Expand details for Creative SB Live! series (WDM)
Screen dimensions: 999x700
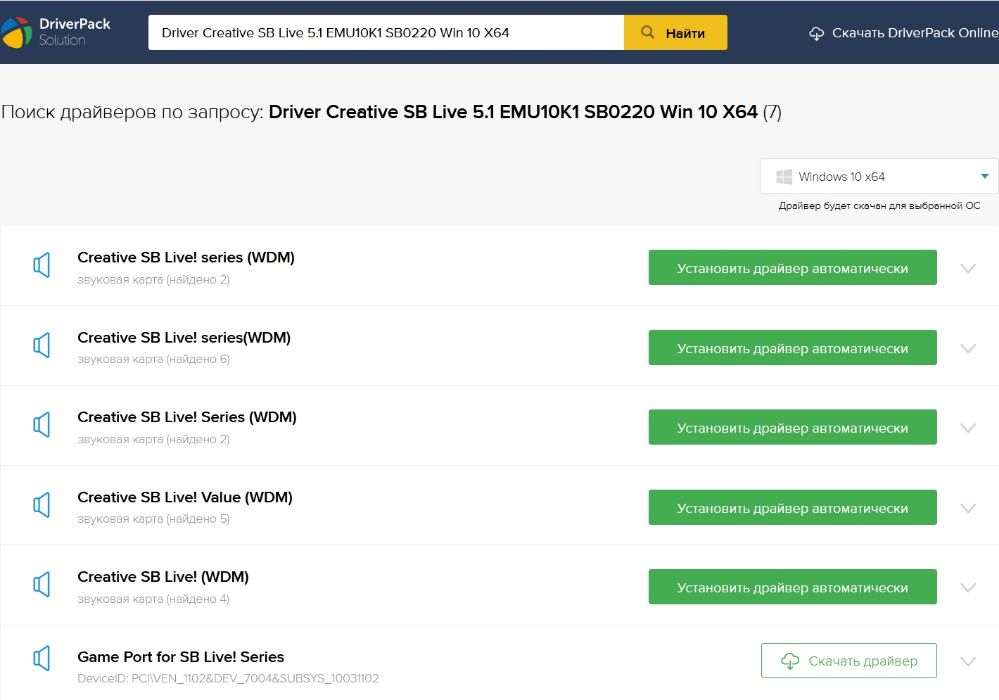(967, 268)
